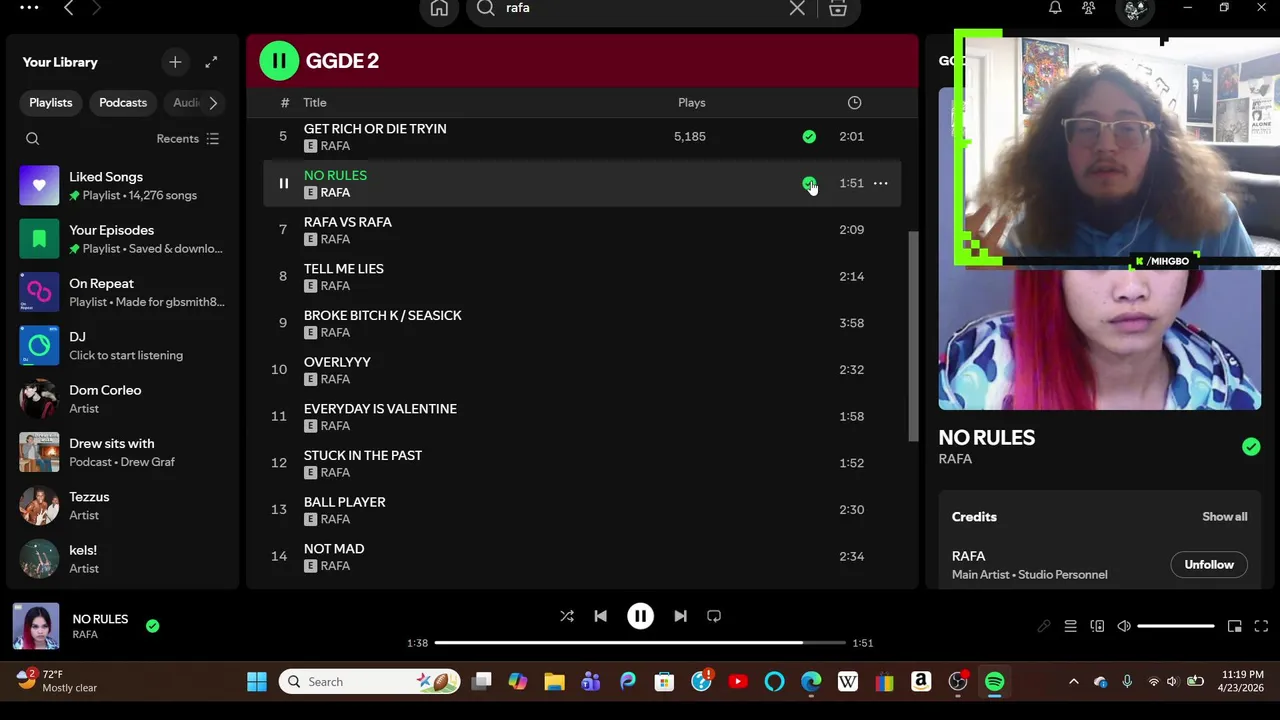Select the Playlists filter chip

click(x=51, y=103)
